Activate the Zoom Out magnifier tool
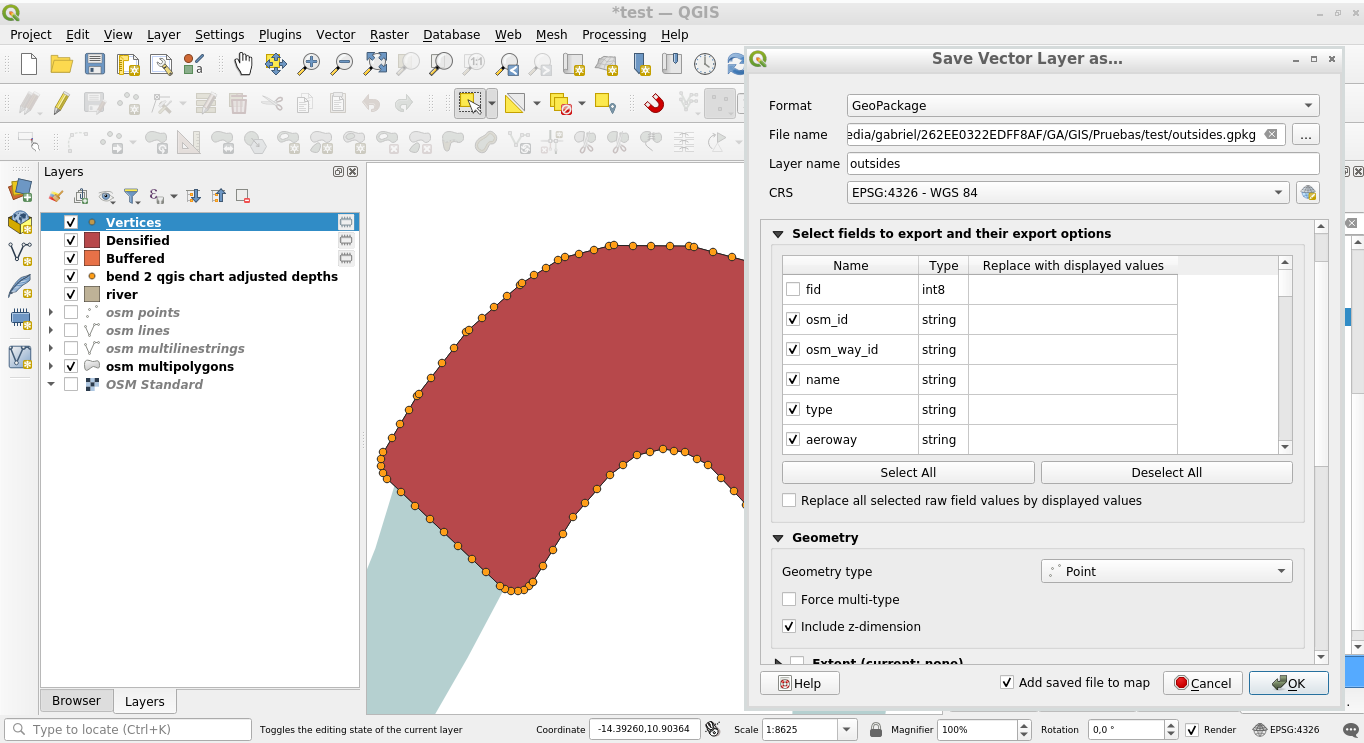 [342, 64]
